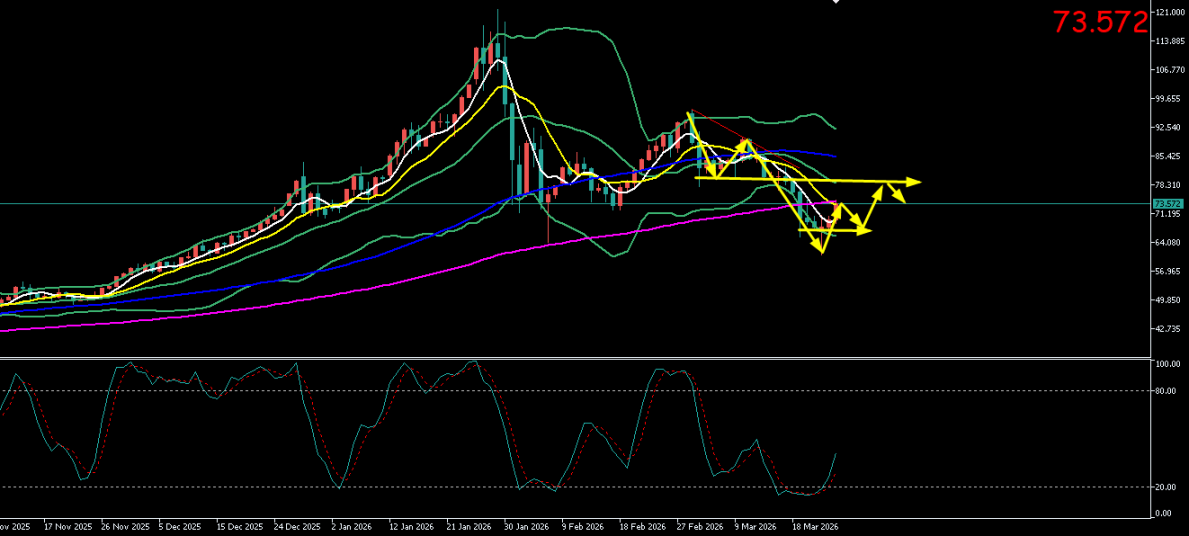Click the 80.00 level label of the oscillator

[1165, 392]
